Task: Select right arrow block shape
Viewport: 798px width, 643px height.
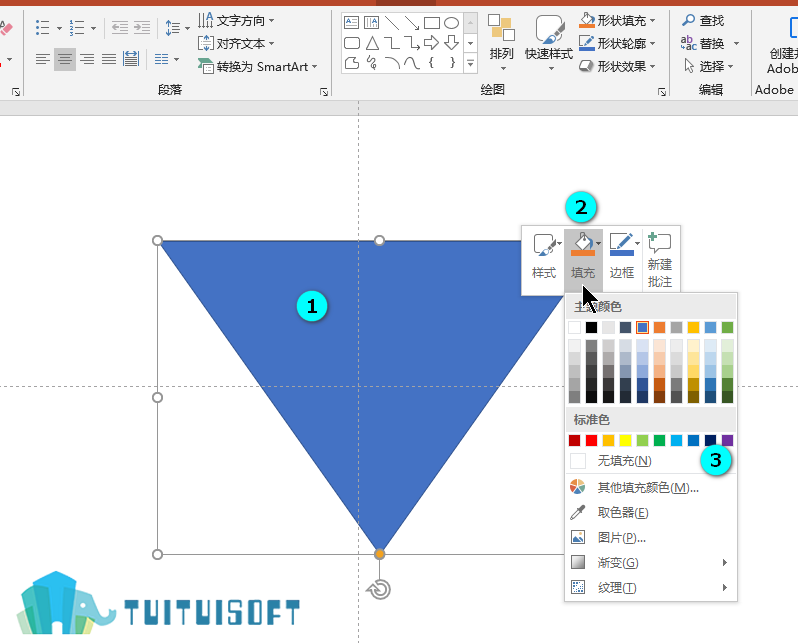Action: coord(432,43)
